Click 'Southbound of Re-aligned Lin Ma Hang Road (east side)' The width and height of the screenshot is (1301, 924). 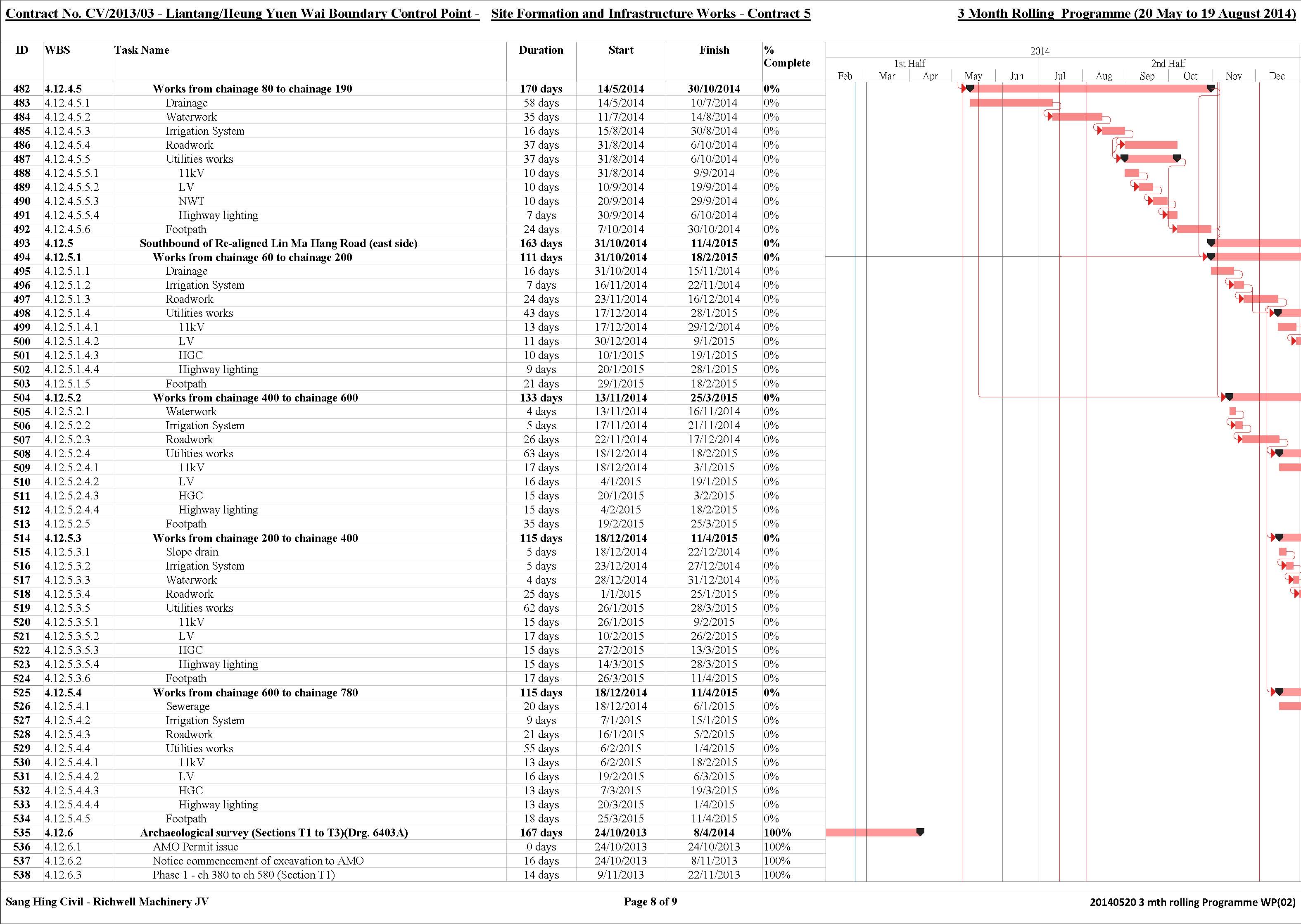tap(279, 244)
